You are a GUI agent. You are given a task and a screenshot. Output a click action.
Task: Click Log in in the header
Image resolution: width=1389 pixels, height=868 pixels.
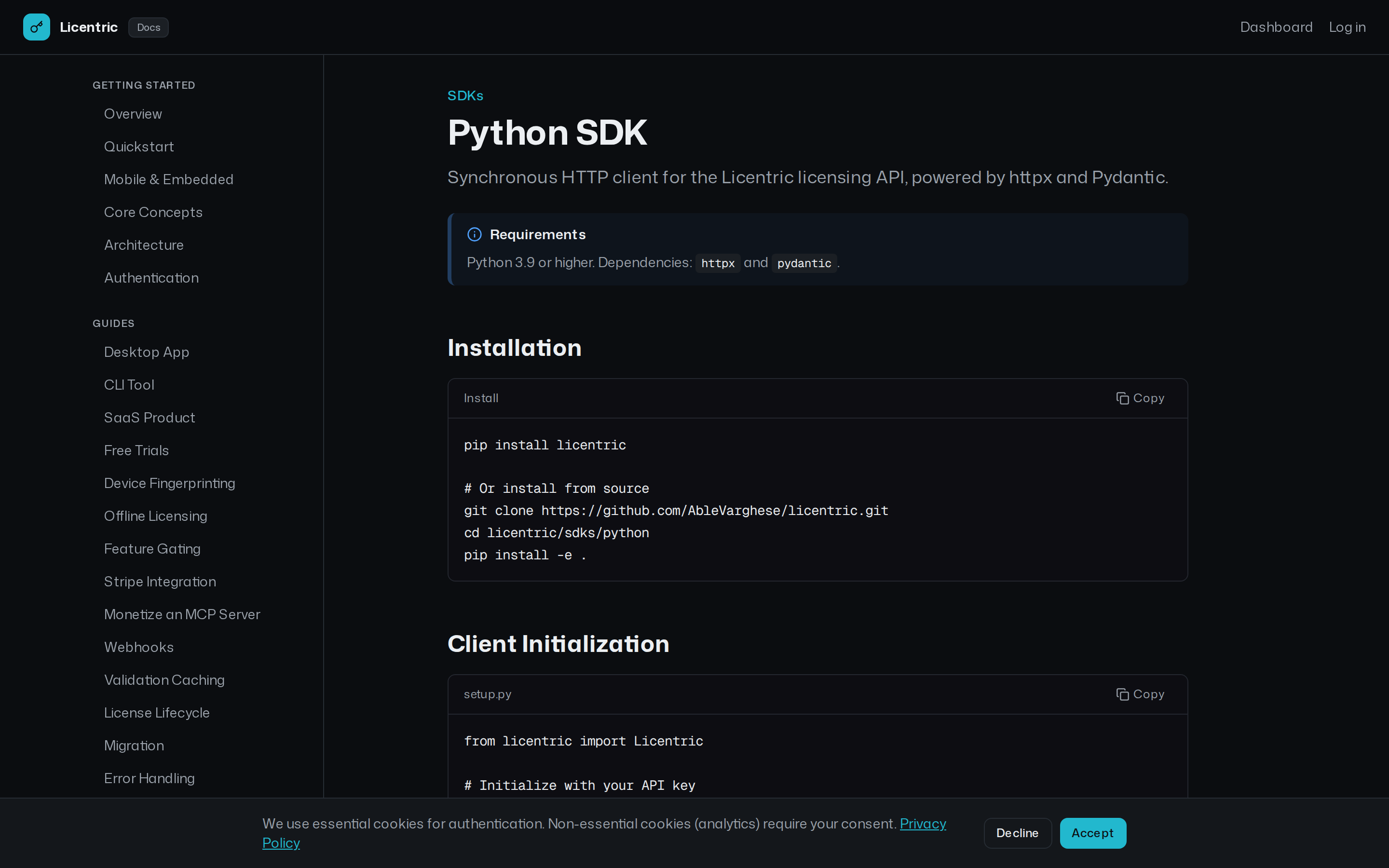1347,27
